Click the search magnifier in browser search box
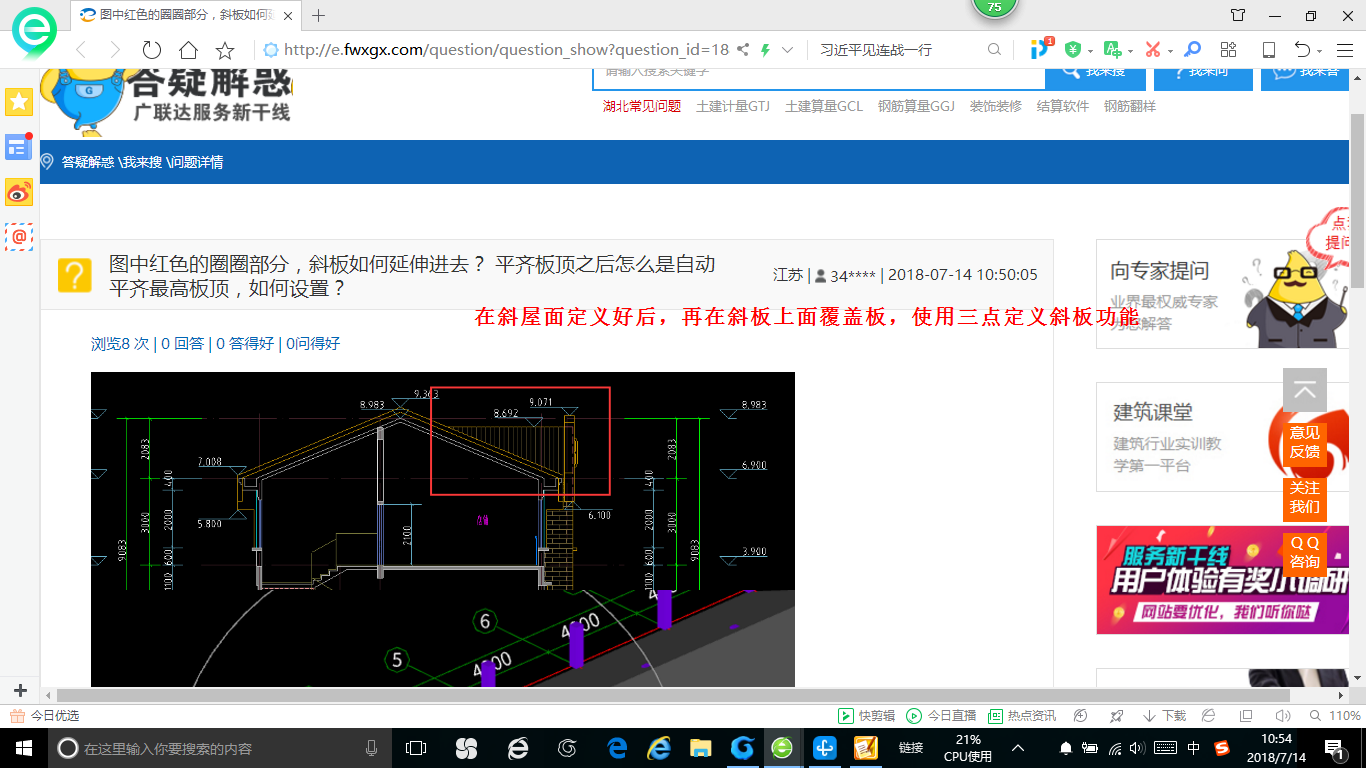The width and height of the screenshot is (1366, 768). (994, 49)
